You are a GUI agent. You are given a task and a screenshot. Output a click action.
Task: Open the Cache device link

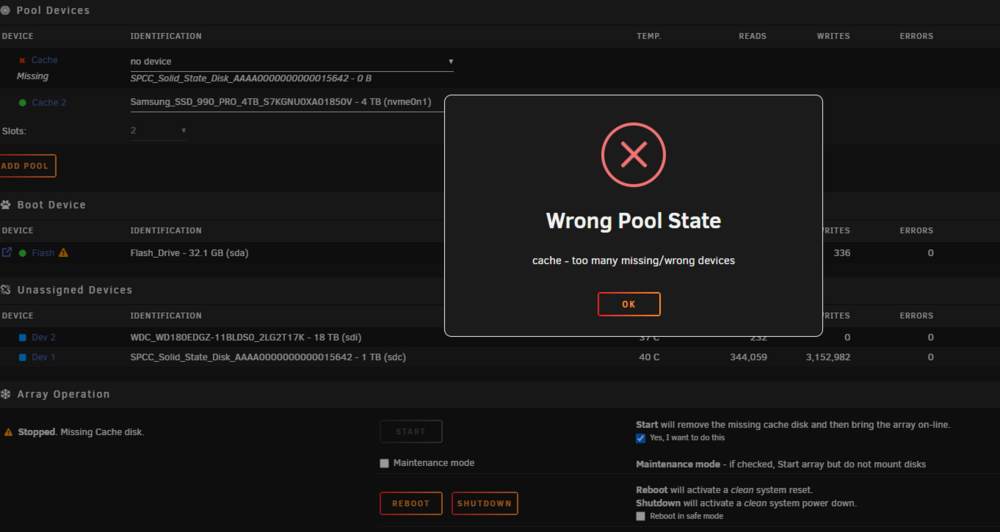(x=45, y=60)
